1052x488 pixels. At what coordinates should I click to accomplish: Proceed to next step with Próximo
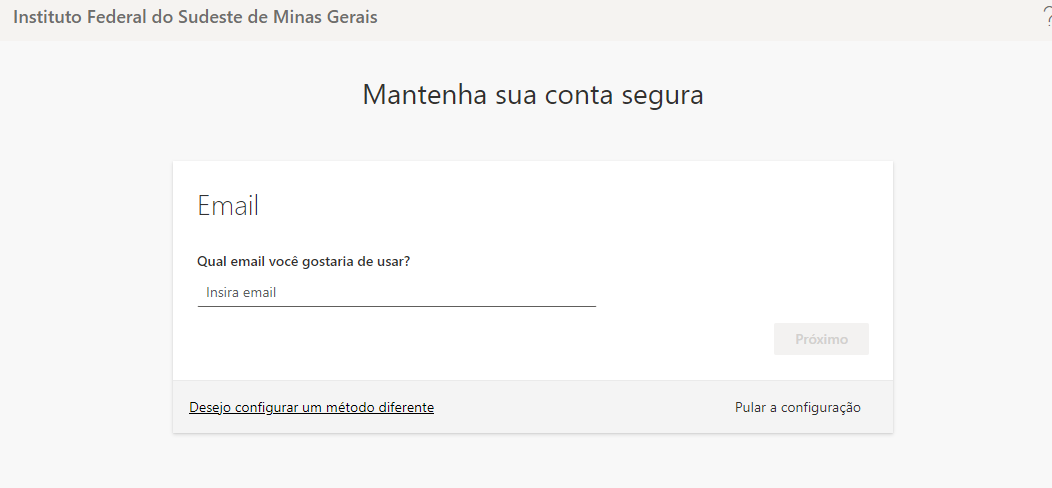tap(821, 339)
